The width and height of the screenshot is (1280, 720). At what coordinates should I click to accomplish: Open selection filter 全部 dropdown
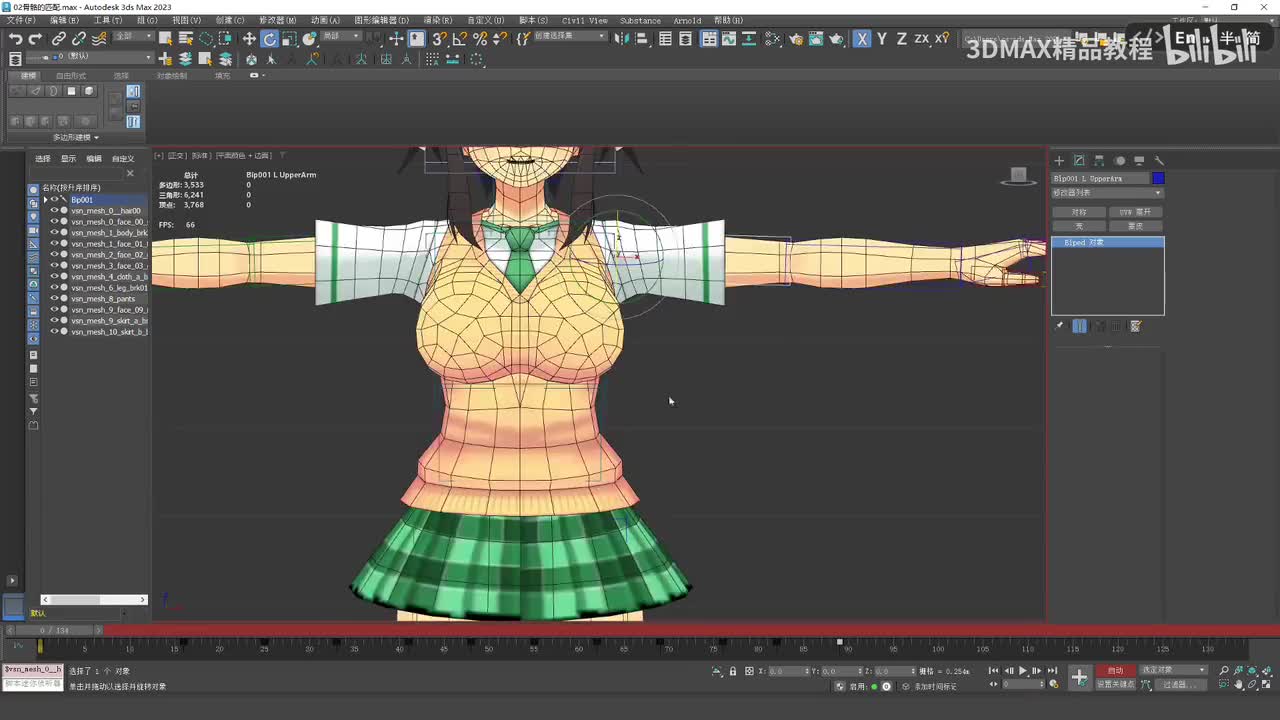pos(133,37)
